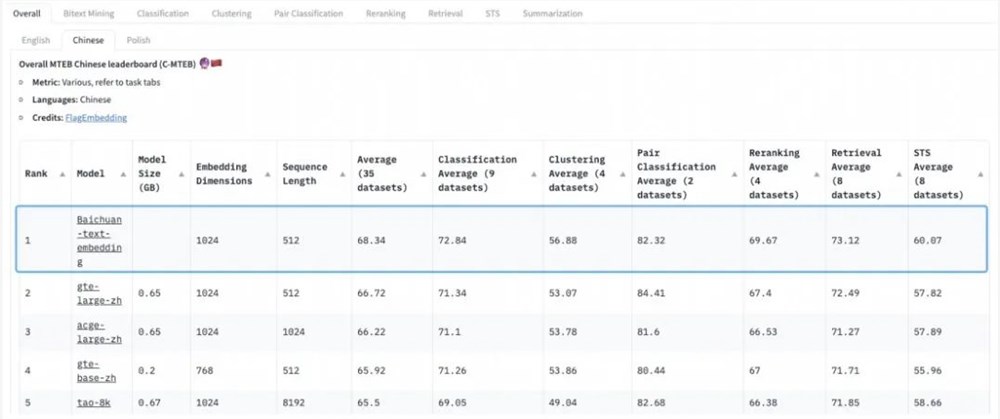Sort by Average (35 datasets) arrow

(423, 174)
